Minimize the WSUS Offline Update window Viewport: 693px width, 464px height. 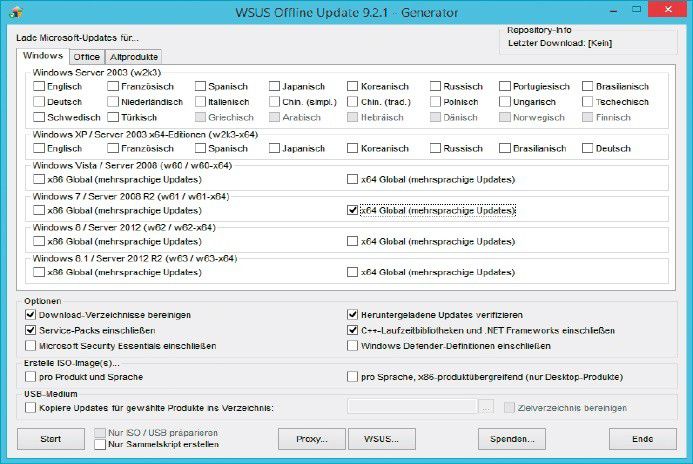tap(613, 11)
